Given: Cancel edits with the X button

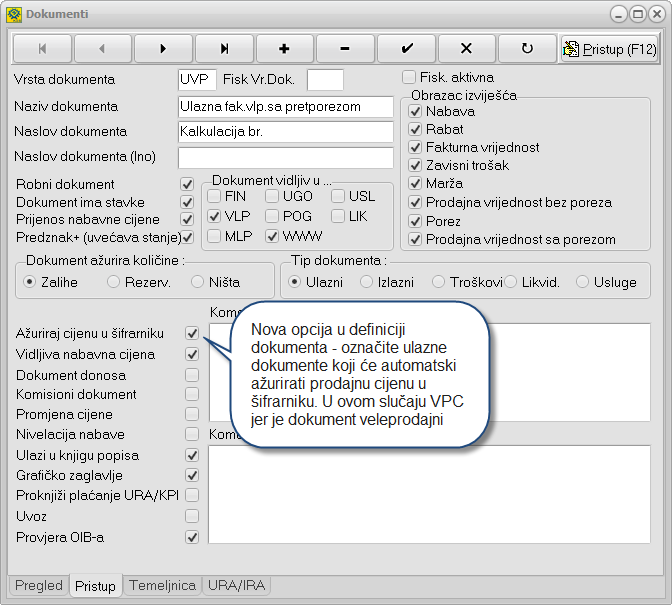Looking at the screenshot, I should tap(467, 48).
